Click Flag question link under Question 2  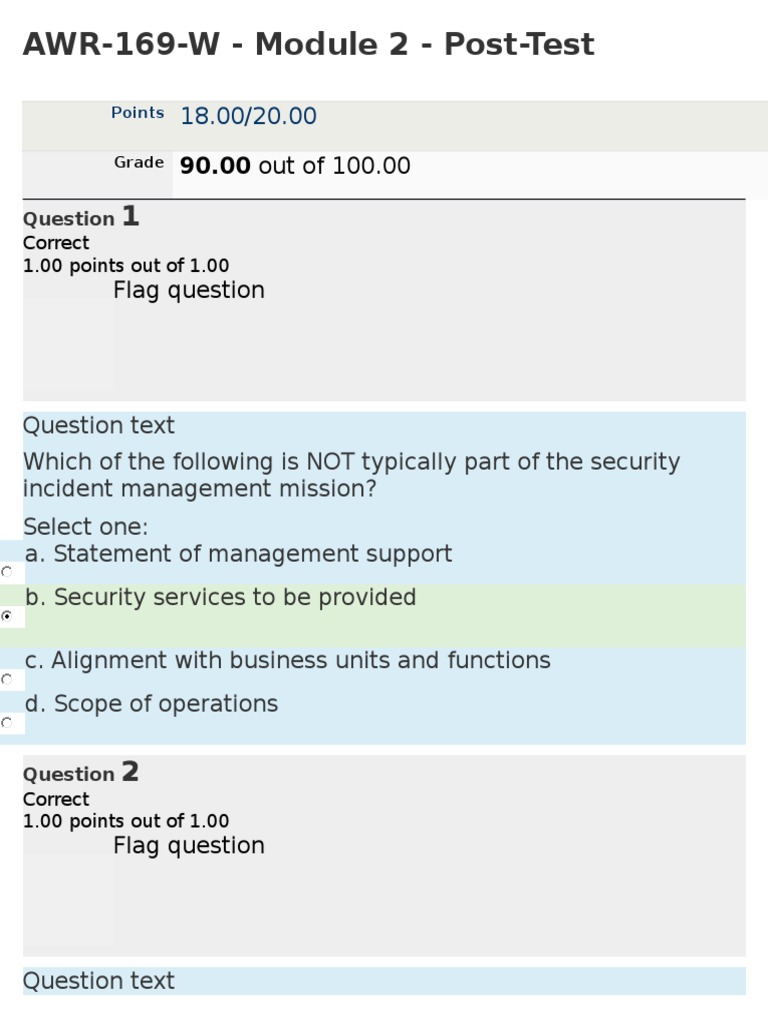pos(189,846)
